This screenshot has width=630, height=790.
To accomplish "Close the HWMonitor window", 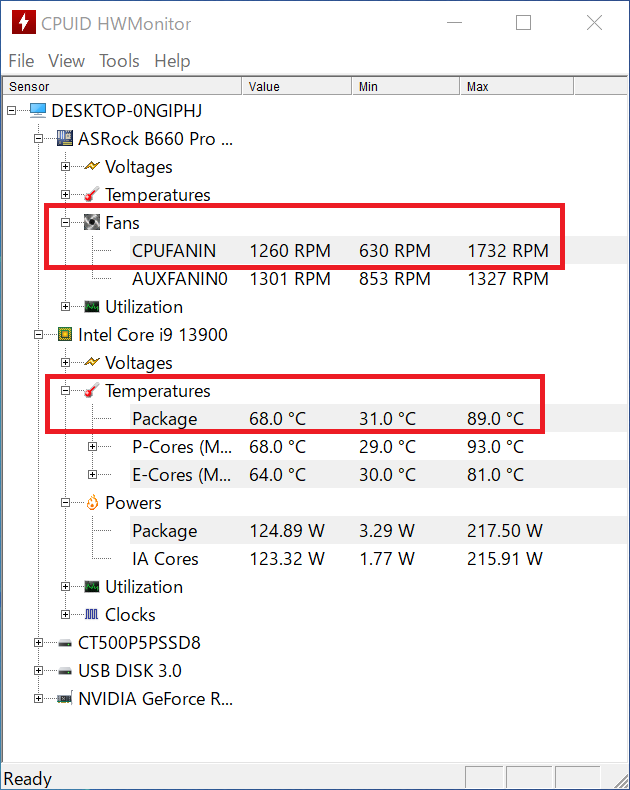I will coord(594,23).
